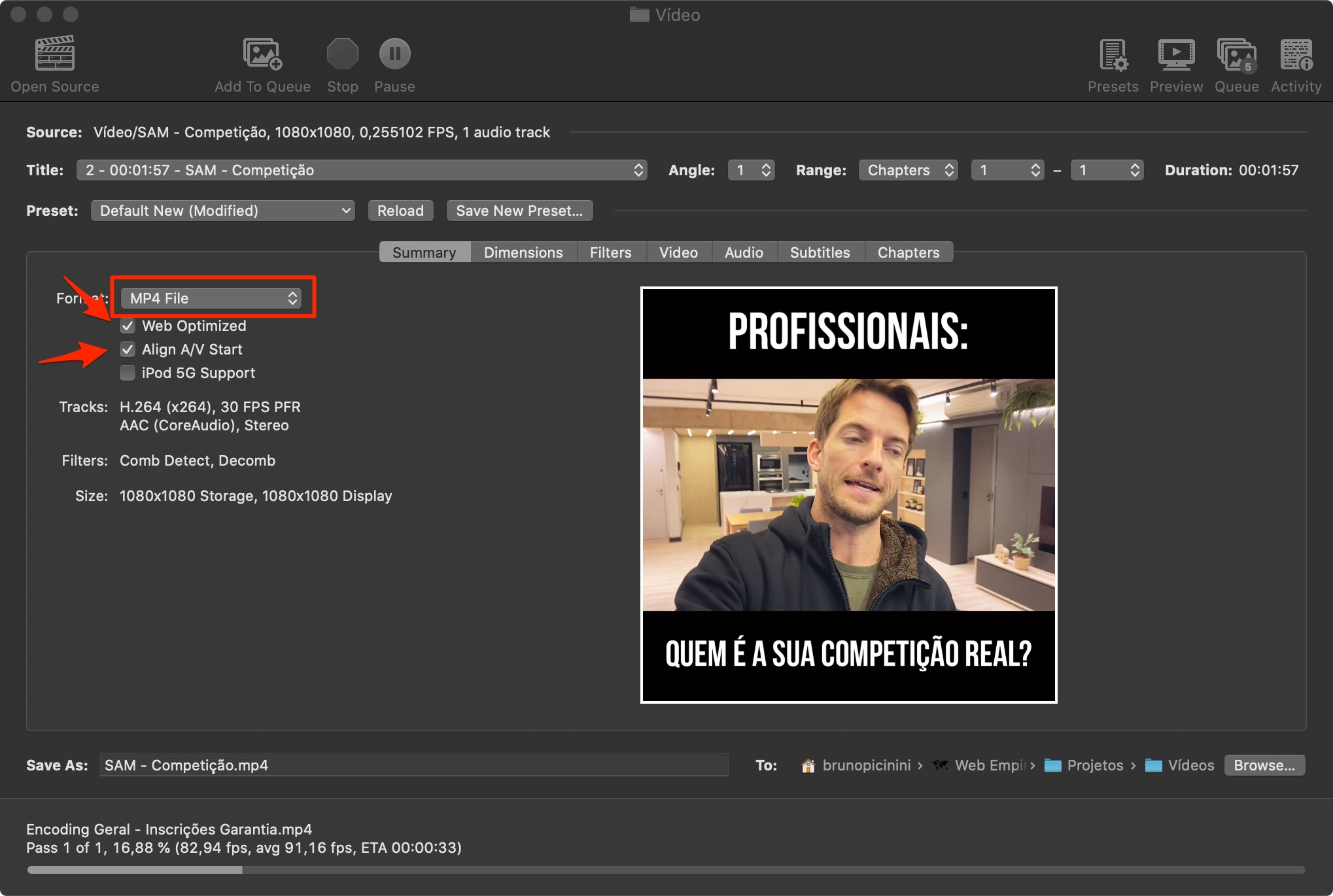
Task: Show the Queue window
Action: click(1236, 54)
